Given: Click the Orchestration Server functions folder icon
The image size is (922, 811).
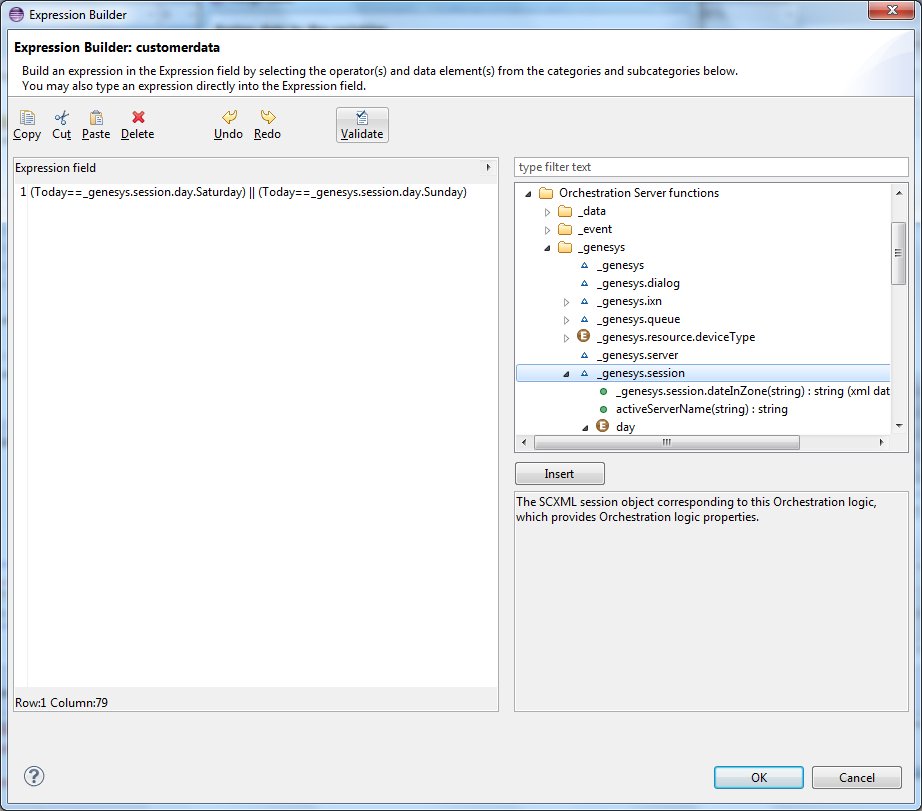Looking at the screenshot, I should coord(546,193).
